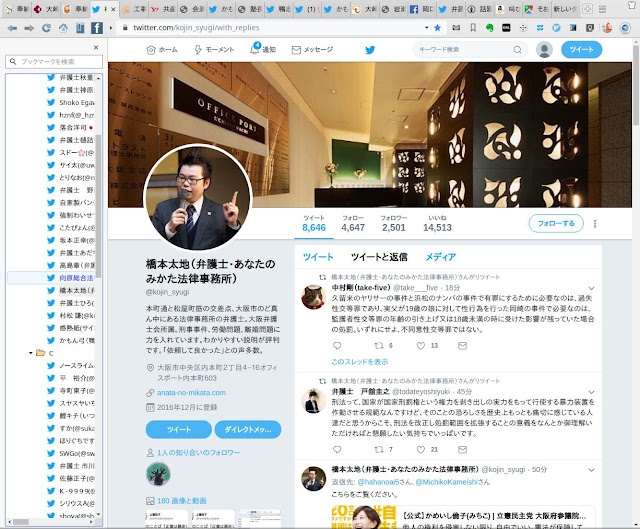The width and height of the screenshot is (640, 529).
Task: Open the messages envelope メッセージ
Action: (x=312, y=50)
